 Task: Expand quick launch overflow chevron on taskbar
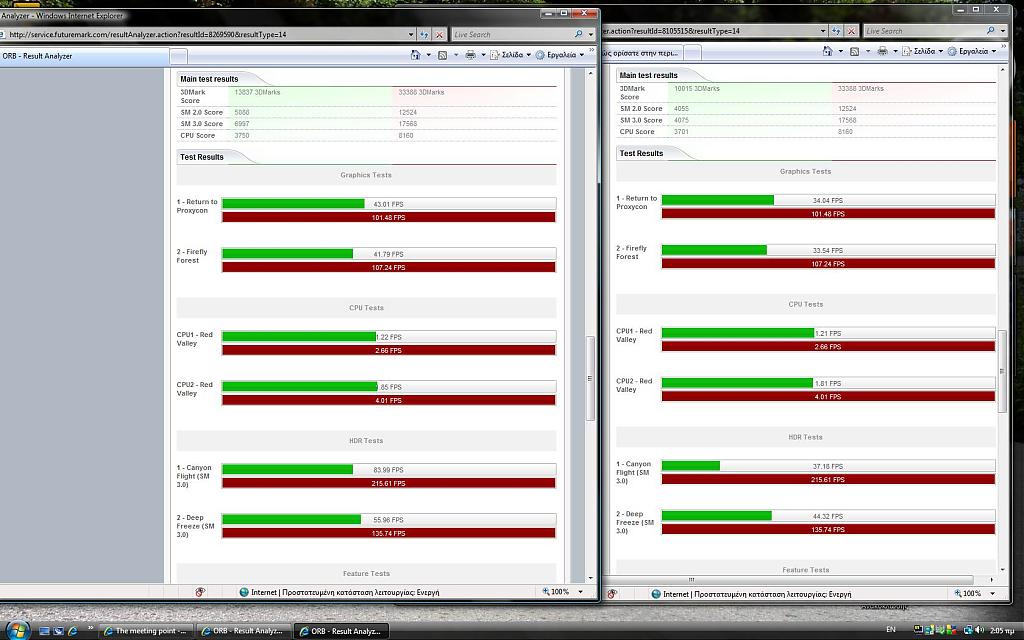pos(90,629)
